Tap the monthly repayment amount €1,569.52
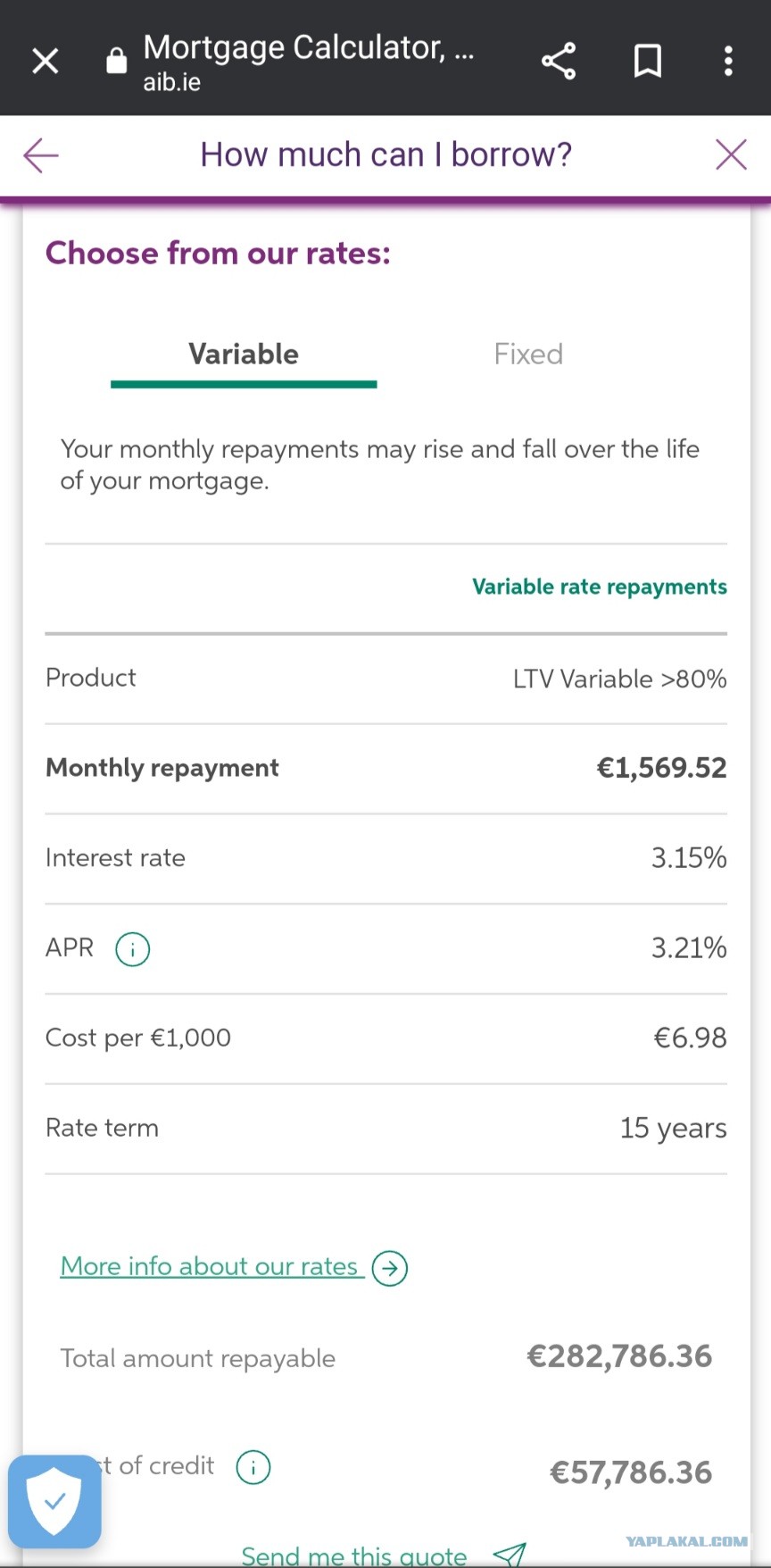The image size is (771, 1568). (x=661, y=768)
